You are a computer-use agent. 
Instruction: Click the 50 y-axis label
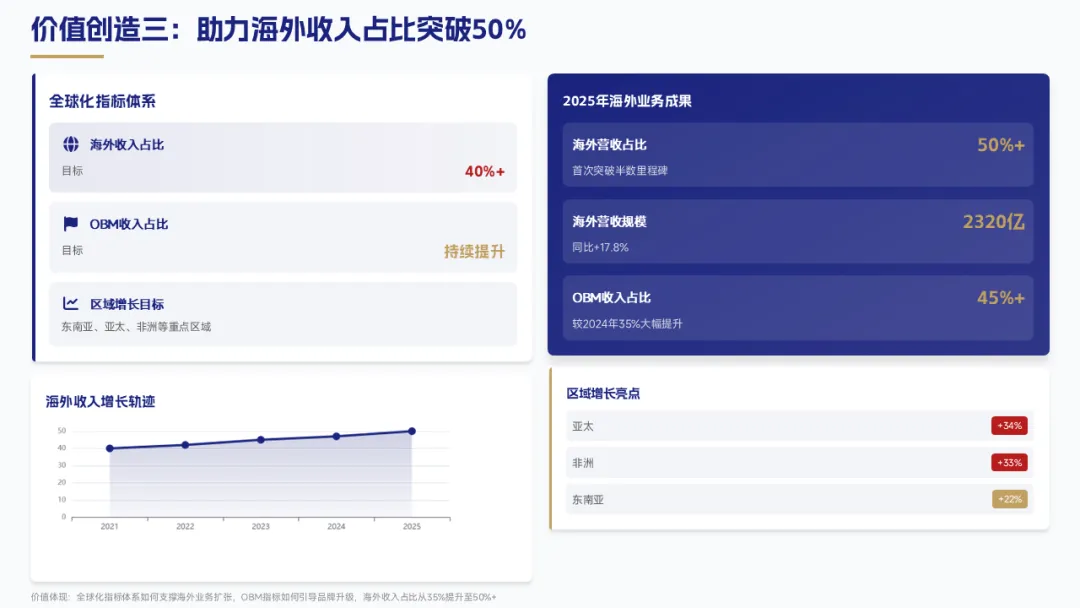pyautogui.click(x=62, y=430)
